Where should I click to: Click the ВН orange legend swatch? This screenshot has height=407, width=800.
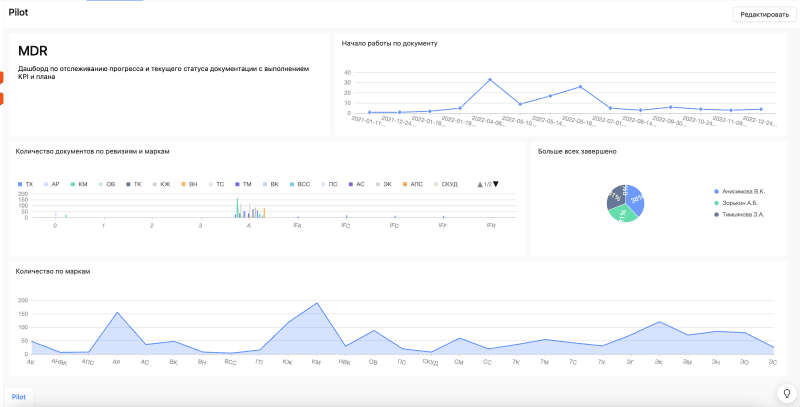coord(184,185)
